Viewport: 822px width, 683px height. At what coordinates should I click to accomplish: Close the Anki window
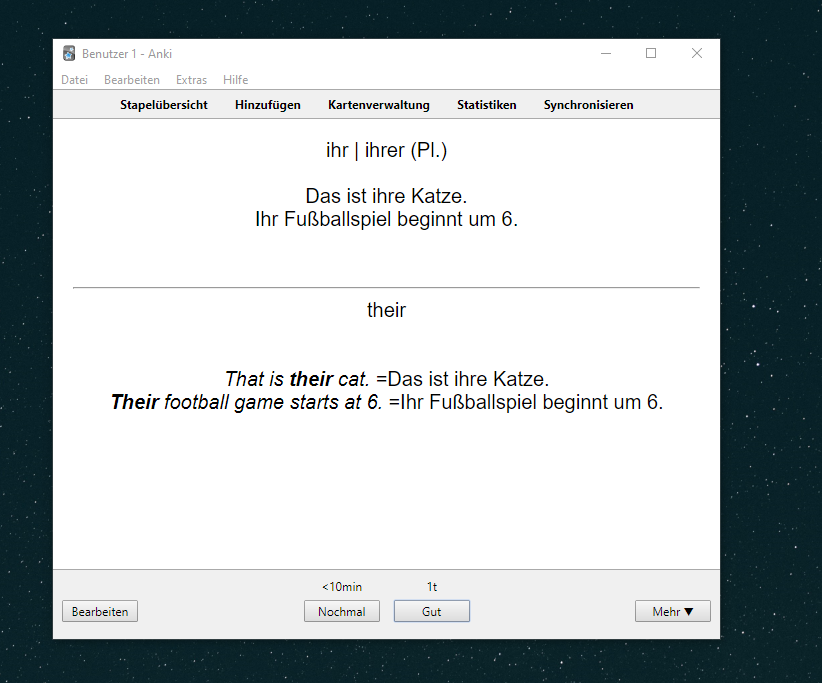click(x=697, y=53)
